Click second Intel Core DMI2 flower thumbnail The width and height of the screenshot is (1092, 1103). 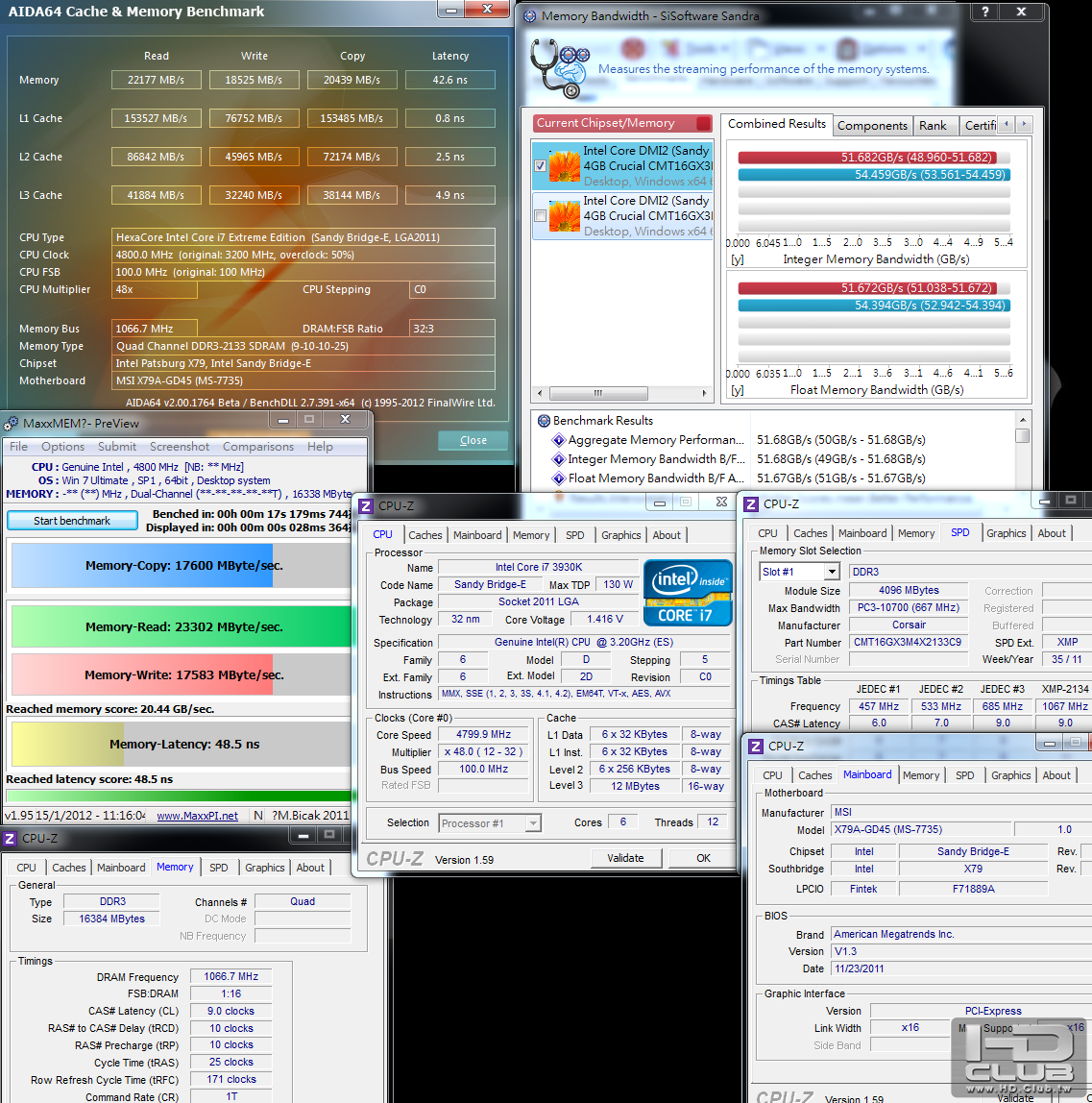564,216
